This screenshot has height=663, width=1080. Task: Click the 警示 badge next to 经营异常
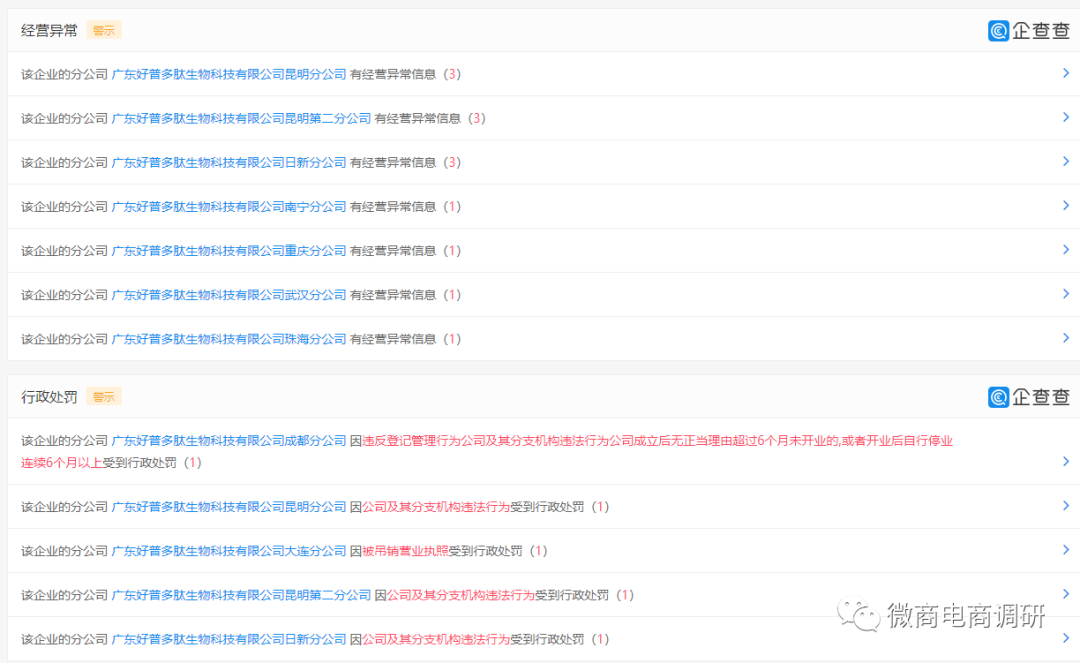[104, 30]
